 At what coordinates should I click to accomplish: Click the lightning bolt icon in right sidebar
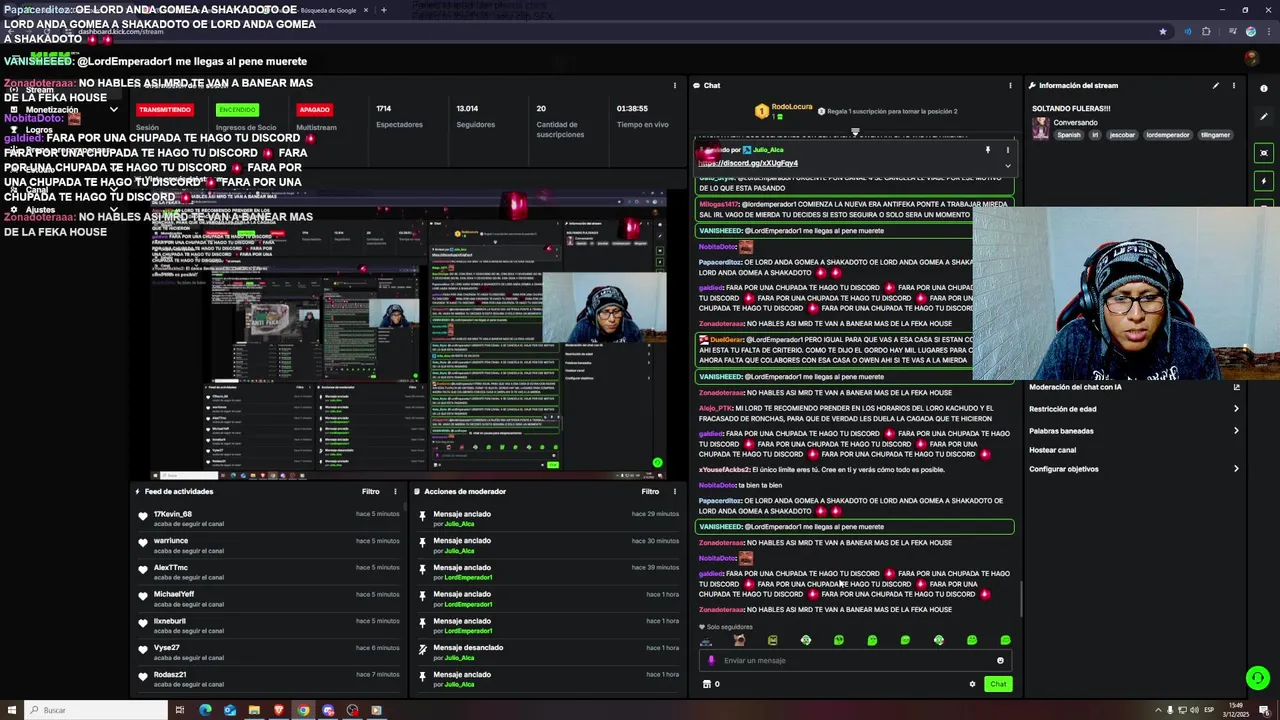[x=1264, y=181]
